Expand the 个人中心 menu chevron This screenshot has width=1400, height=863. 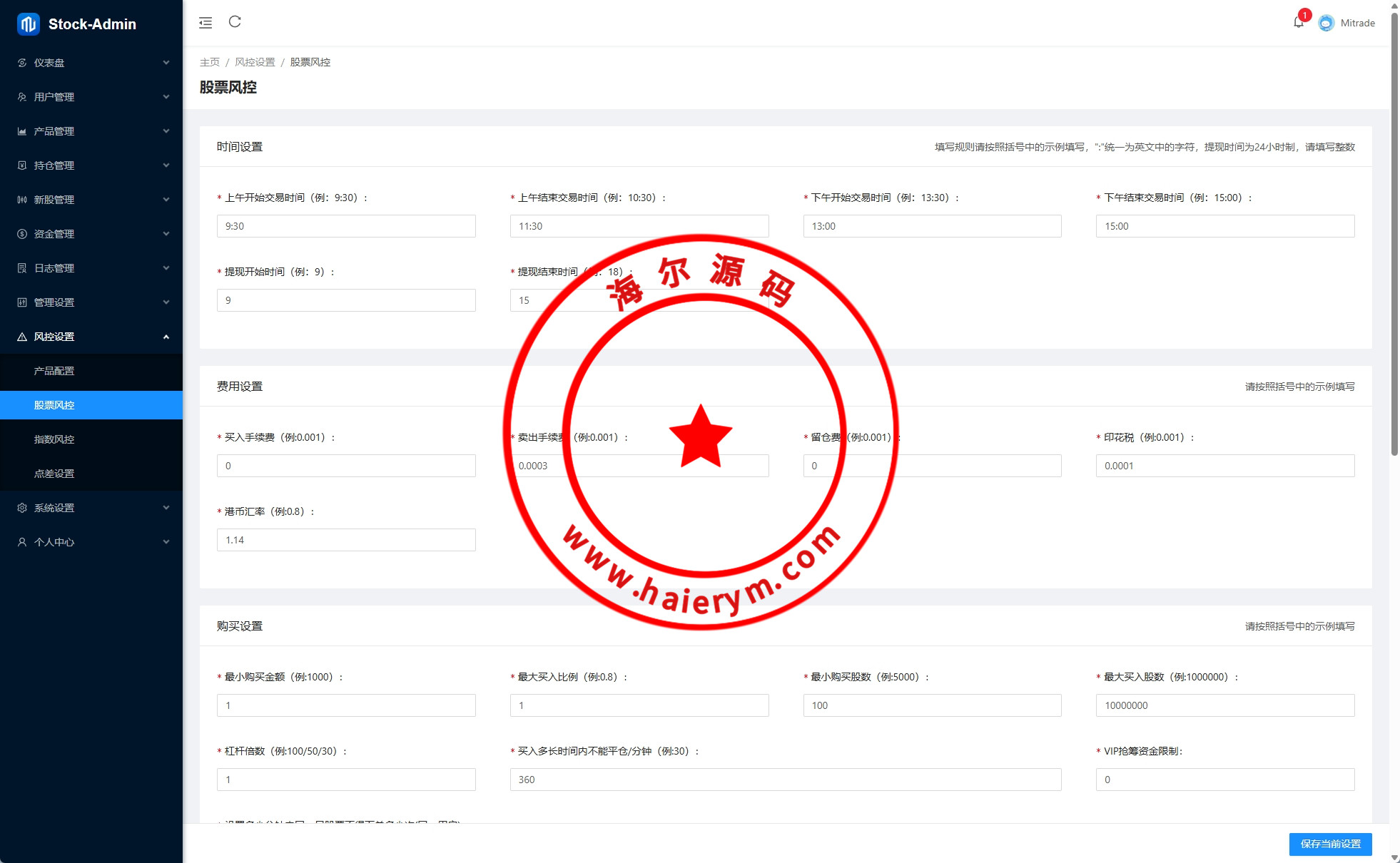click(166, 542)
